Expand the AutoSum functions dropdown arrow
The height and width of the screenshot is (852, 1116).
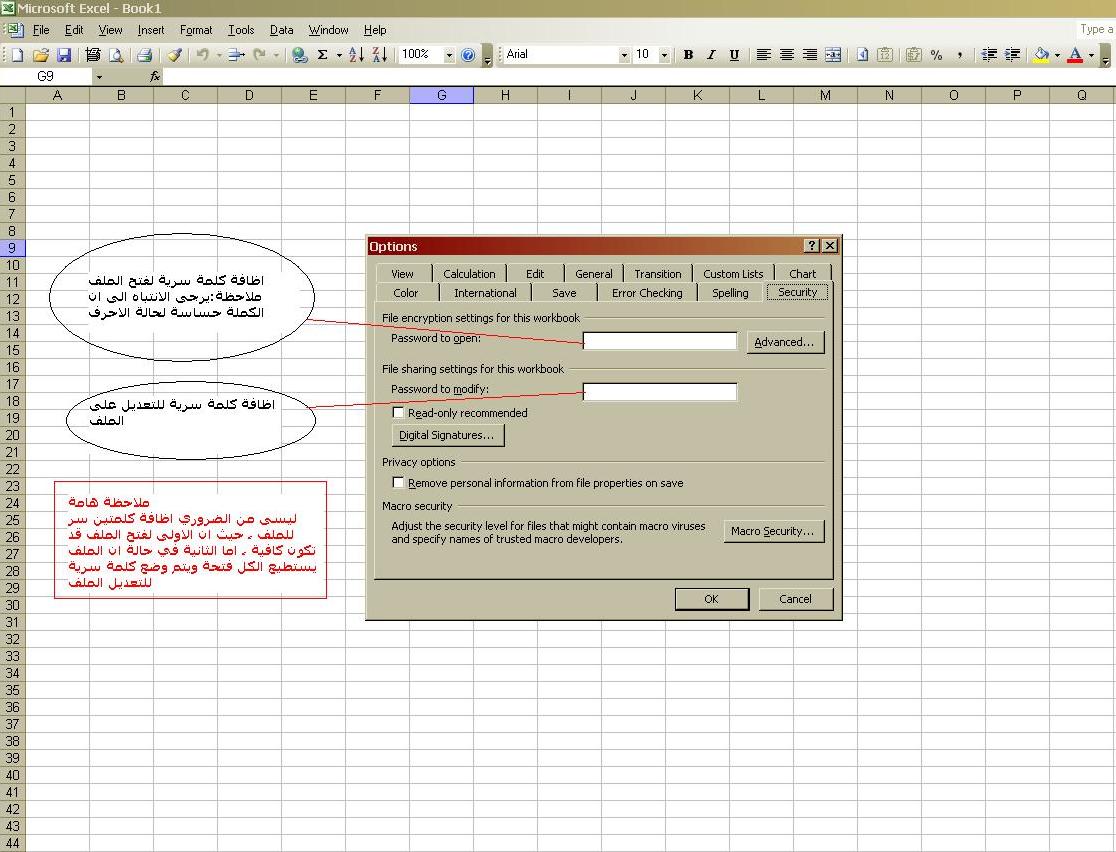pos(339,55)
